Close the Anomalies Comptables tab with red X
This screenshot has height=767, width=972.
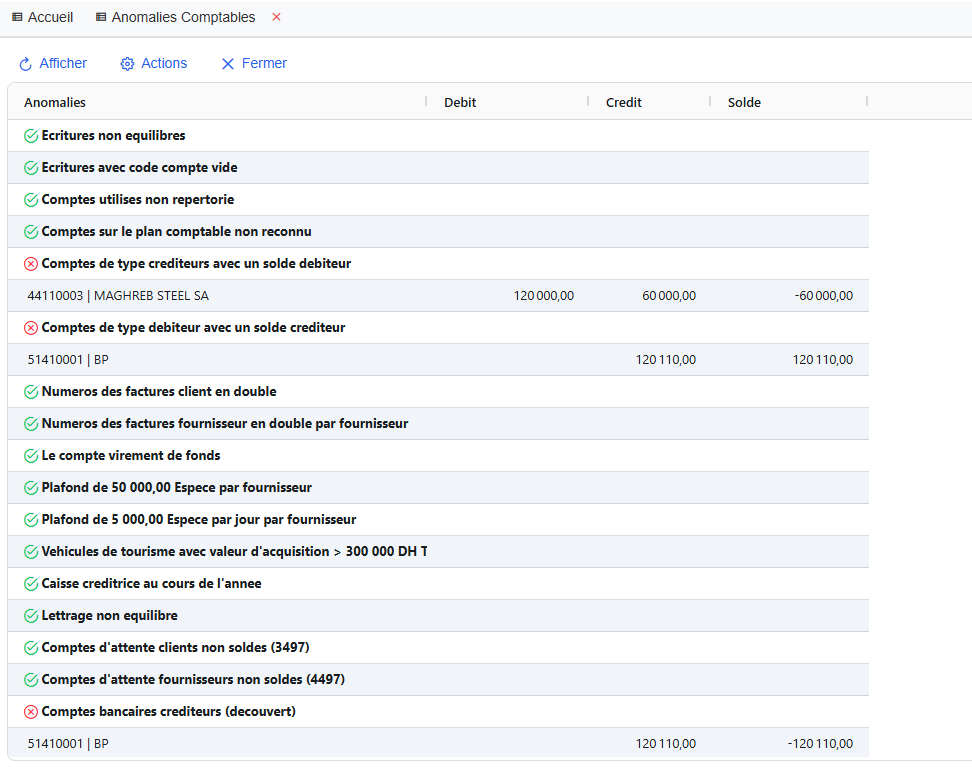(277, 17)
